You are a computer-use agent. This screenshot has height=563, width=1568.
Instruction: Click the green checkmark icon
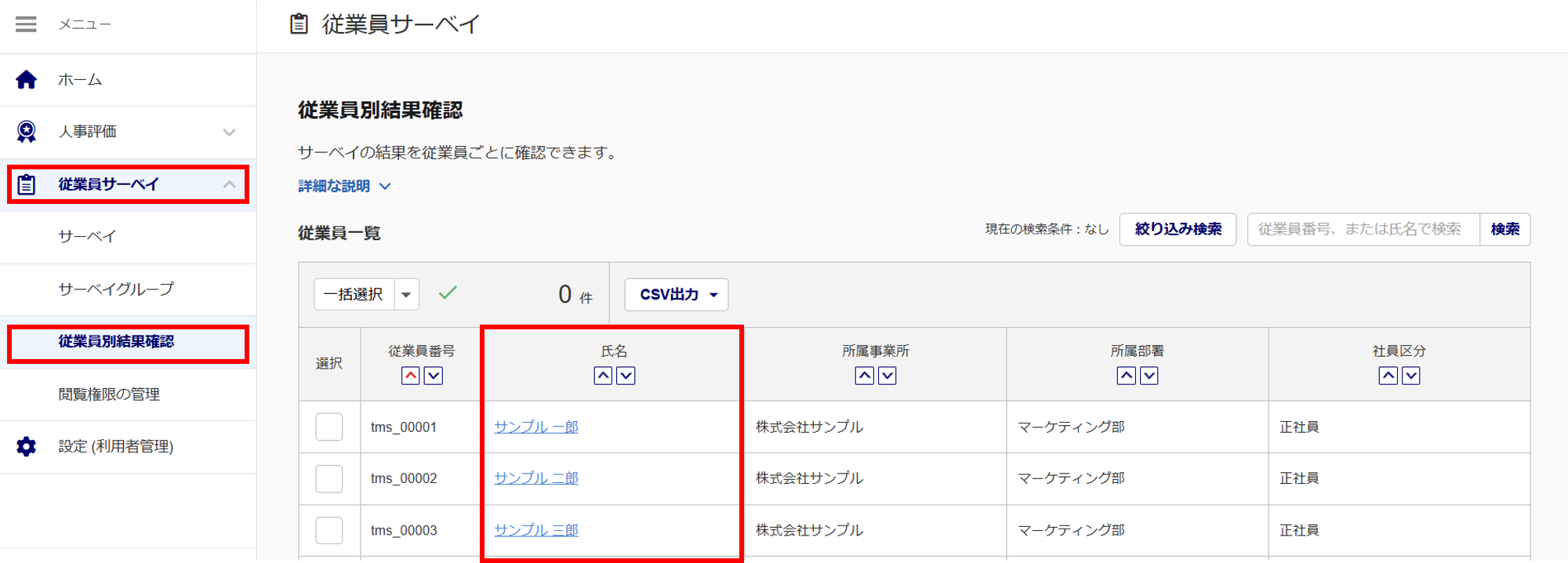tap(448, 293)
